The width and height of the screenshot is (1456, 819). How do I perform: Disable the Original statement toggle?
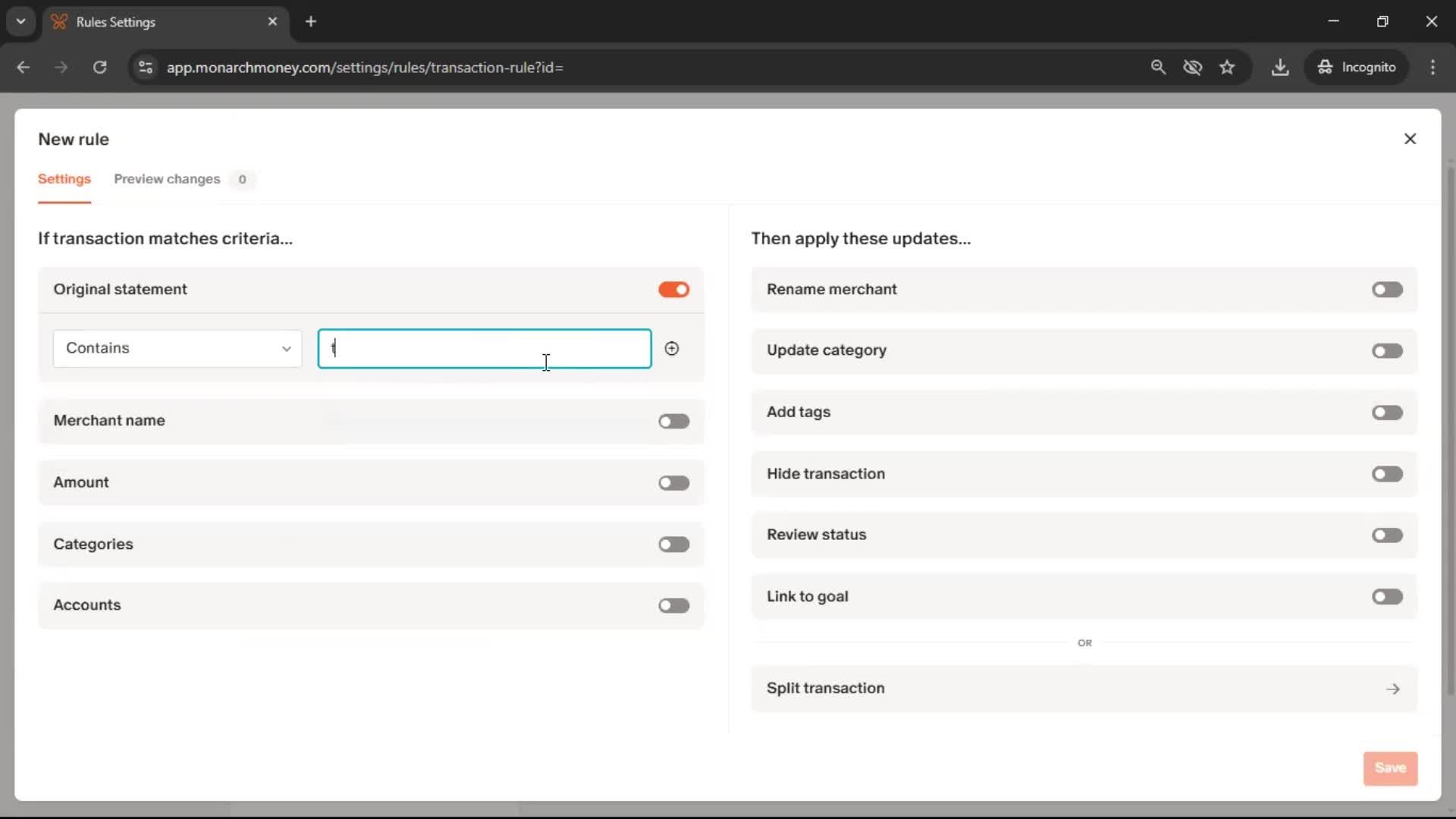tap(673, 290)
